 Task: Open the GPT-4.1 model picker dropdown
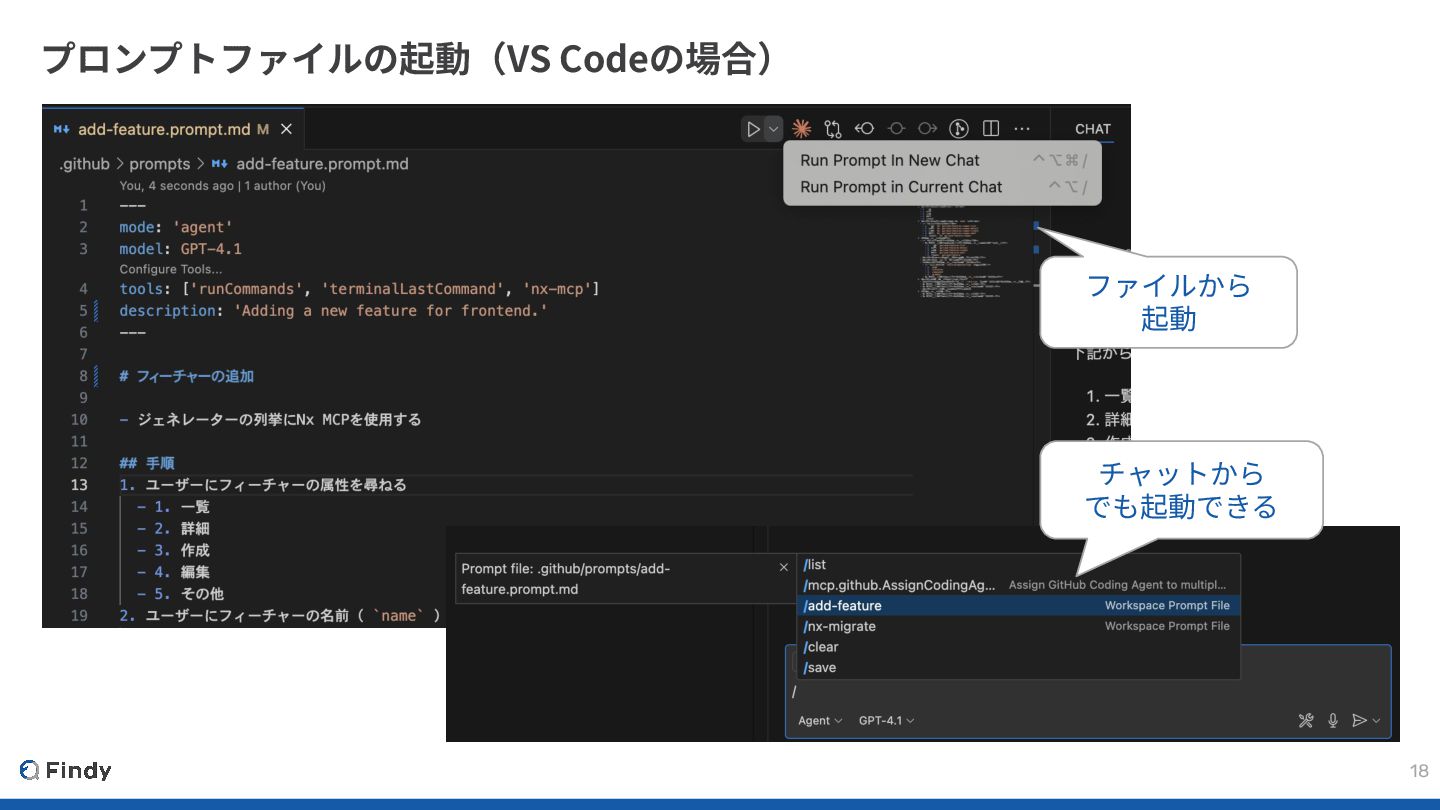886,721
